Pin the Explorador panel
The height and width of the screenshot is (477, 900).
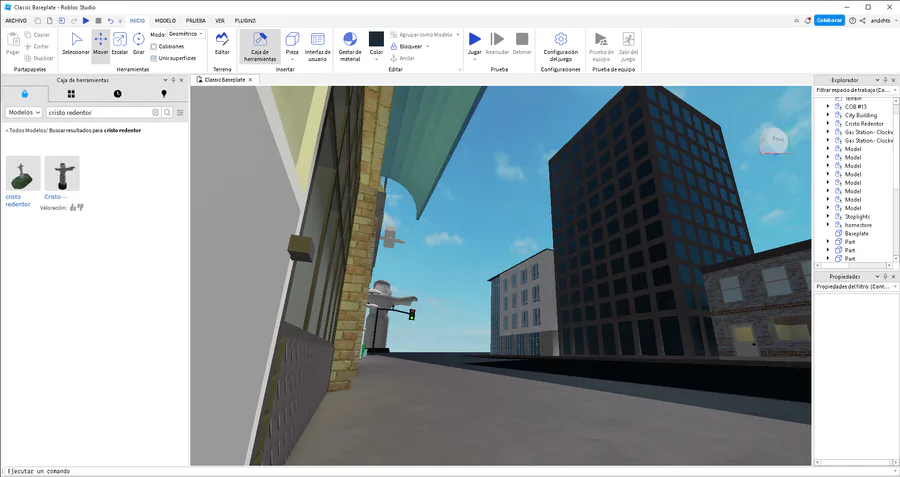pos(886,80)
